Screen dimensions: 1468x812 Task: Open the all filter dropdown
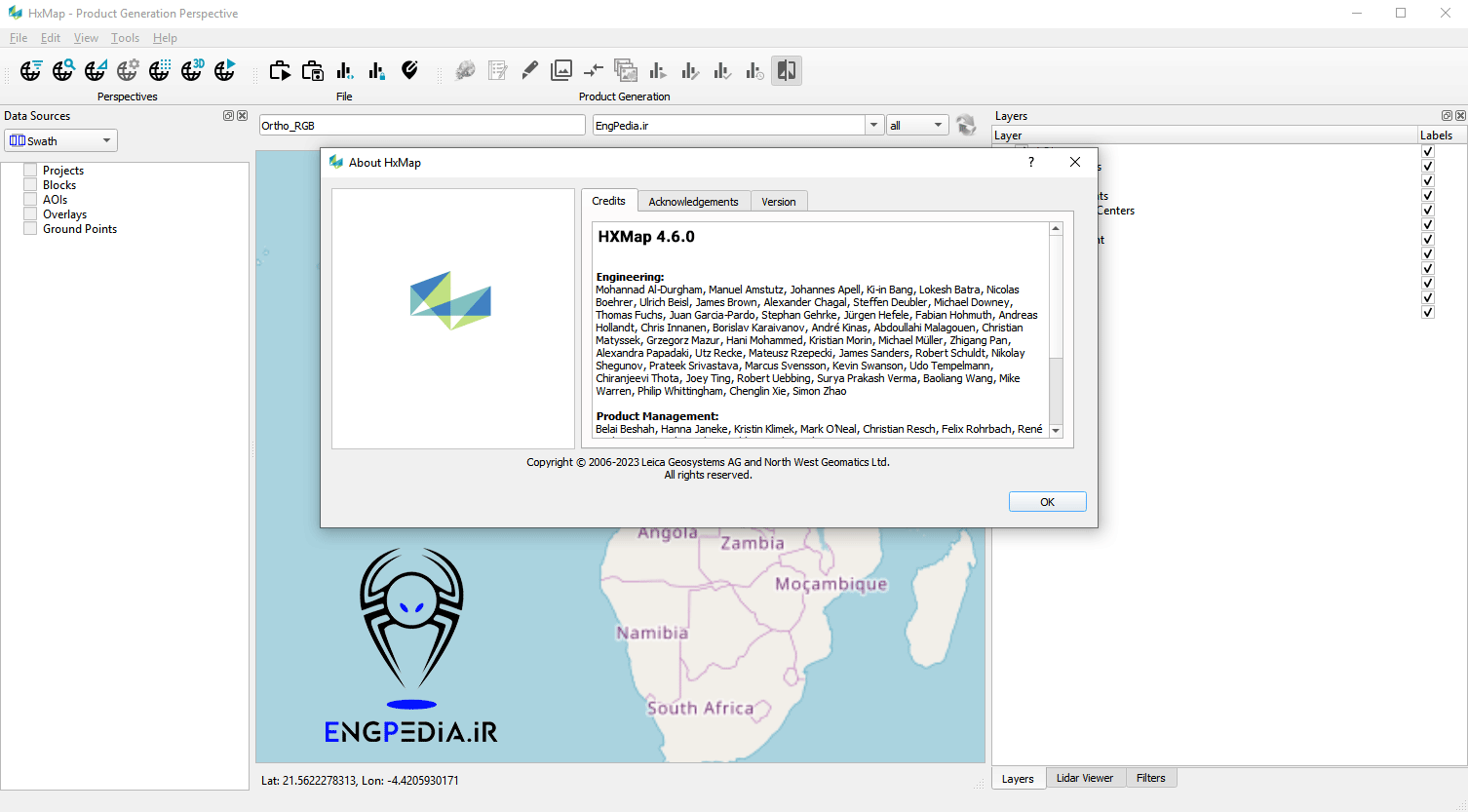tap(917, 125)
